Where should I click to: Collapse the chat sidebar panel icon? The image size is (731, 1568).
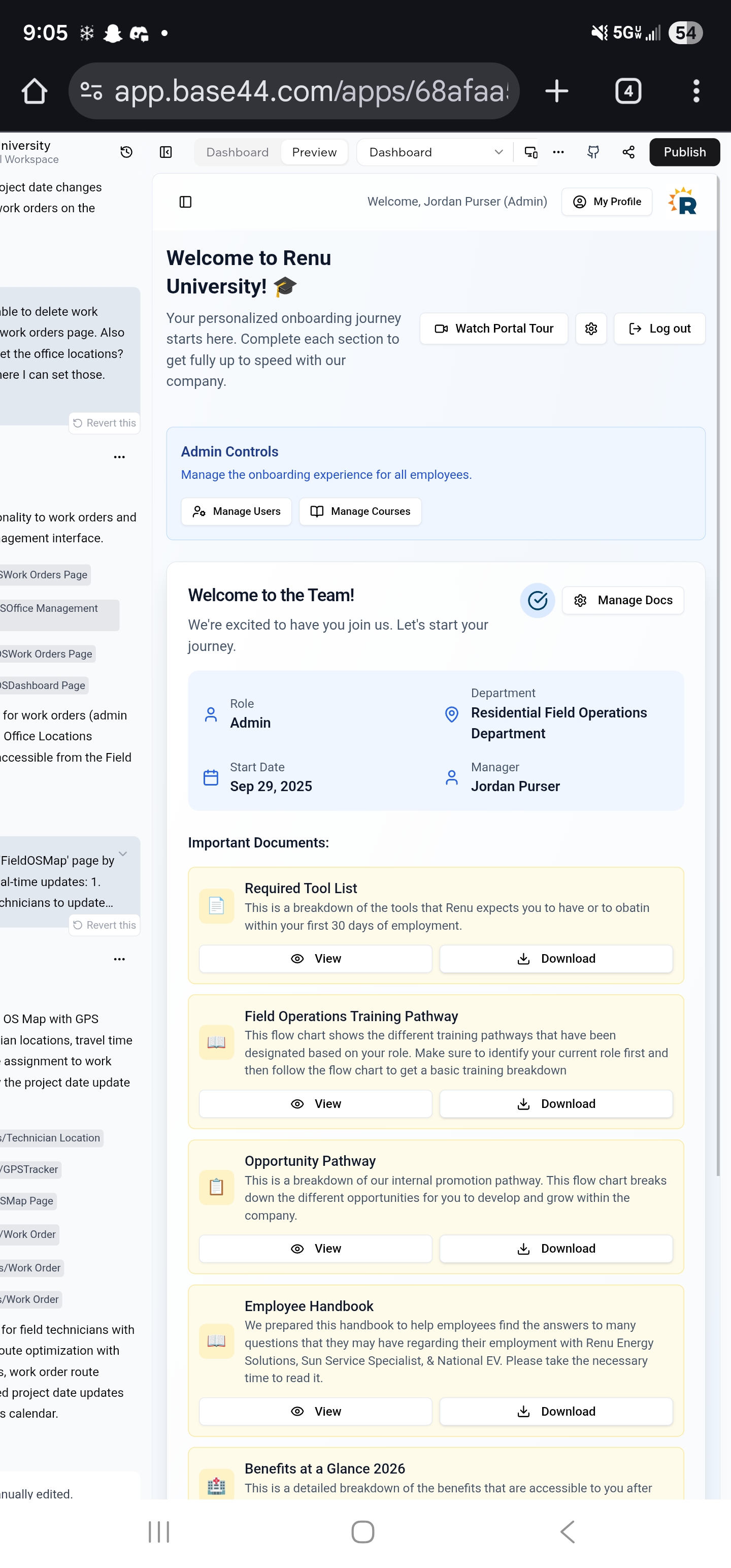click(x=165, y=152)
